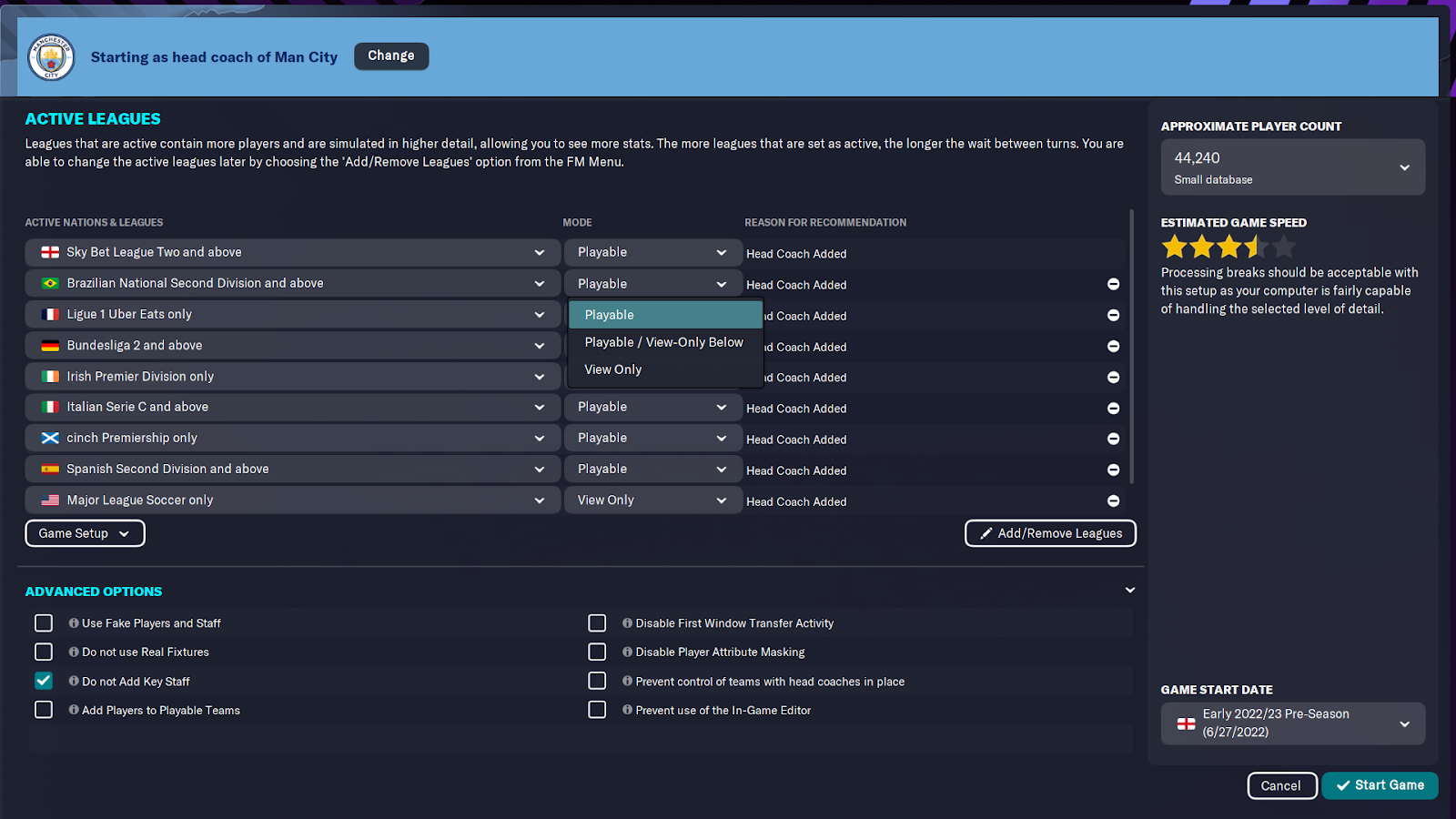Open Sky Bet League Two league dropdown
This screenshot has height=819, width=1456.
pyautogui.click(x=292, y=252)
